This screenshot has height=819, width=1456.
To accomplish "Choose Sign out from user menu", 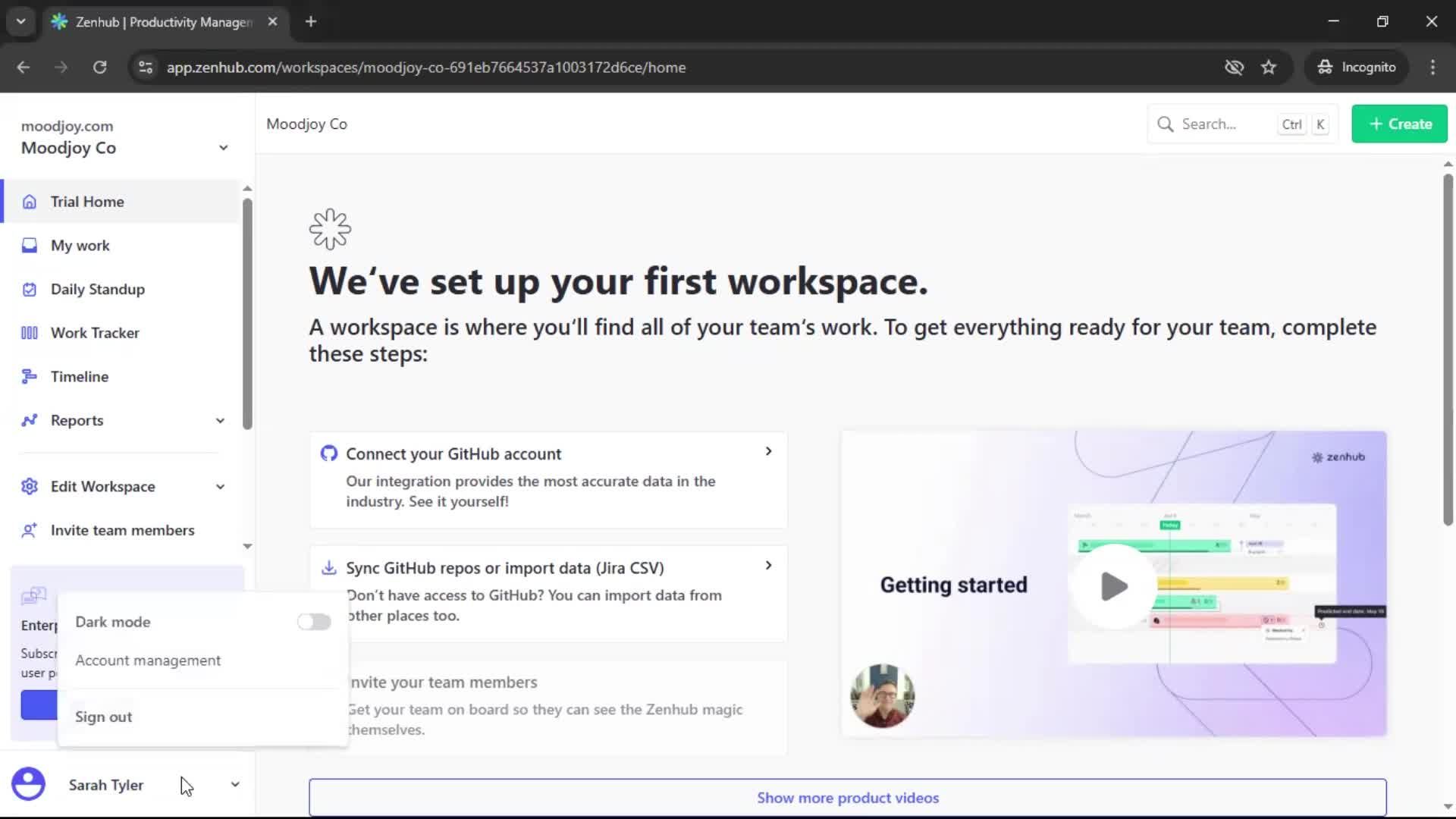I will (104, 717).
